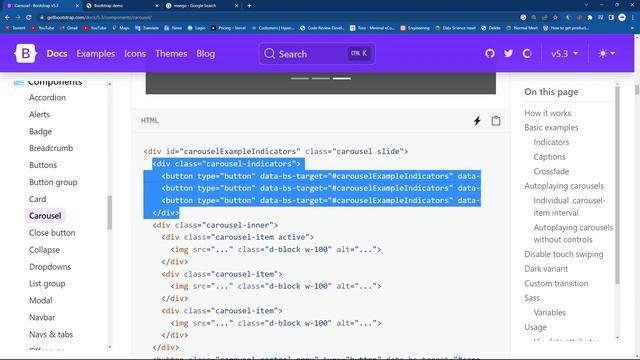
Task: Close the mango Google Search tab
Action: point(237,6)
